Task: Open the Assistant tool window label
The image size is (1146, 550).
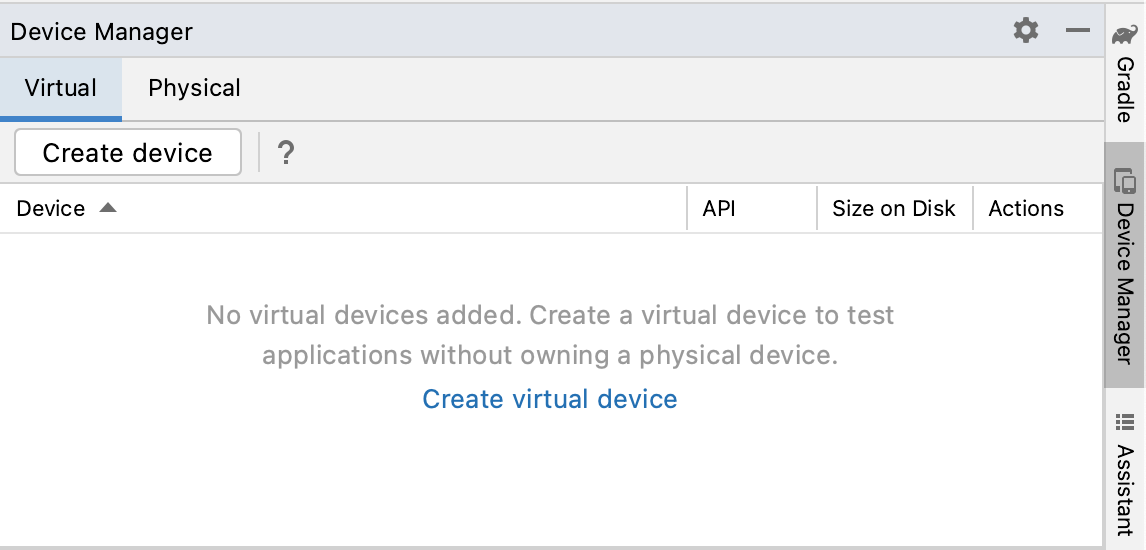Action: pos(1125,490)
